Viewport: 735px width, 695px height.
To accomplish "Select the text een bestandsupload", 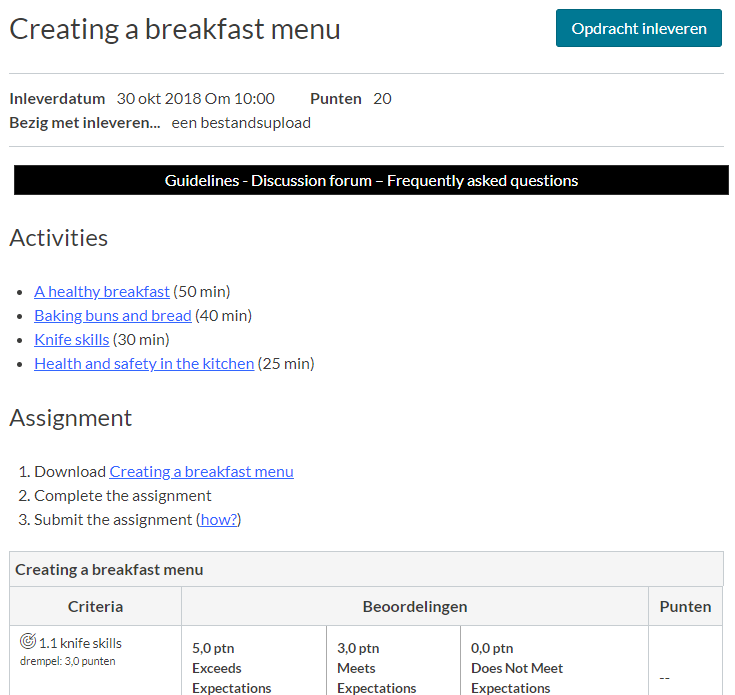I will (241, 123).
